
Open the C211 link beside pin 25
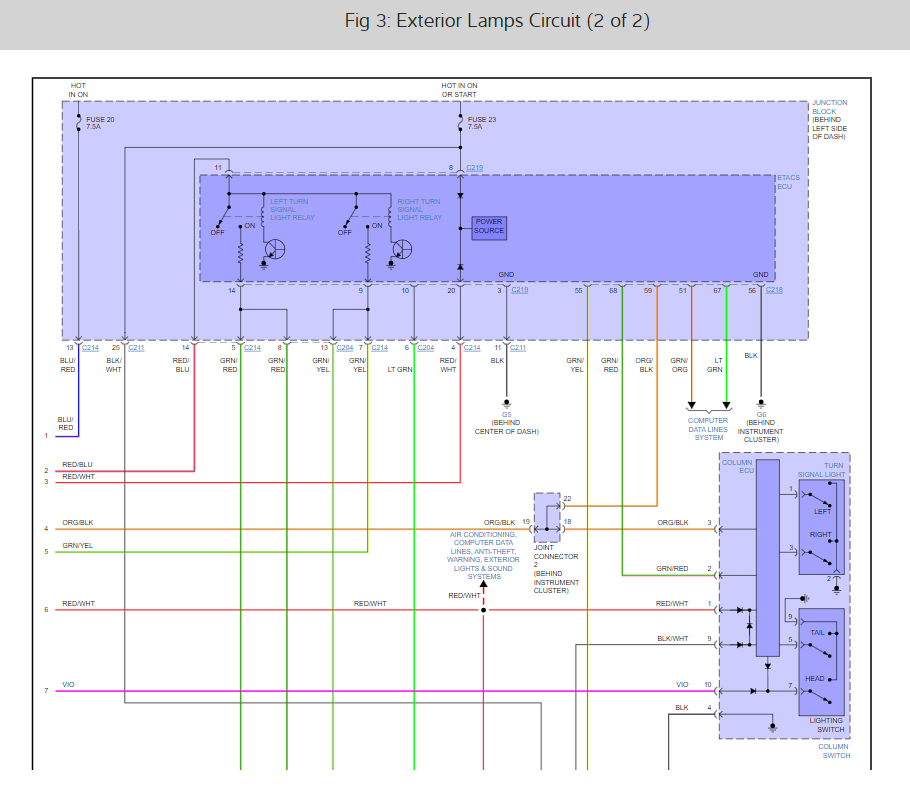(x=136, y=347)
